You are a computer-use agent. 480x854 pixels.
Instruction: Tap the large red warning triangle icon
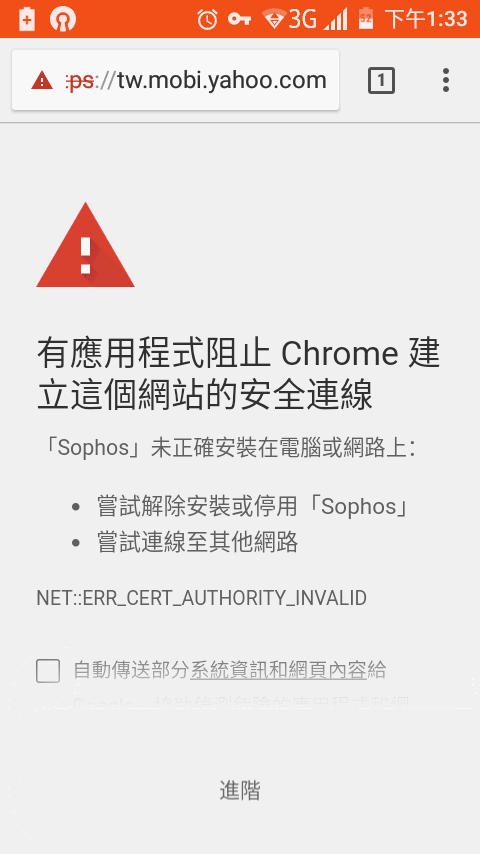[86, 245]
